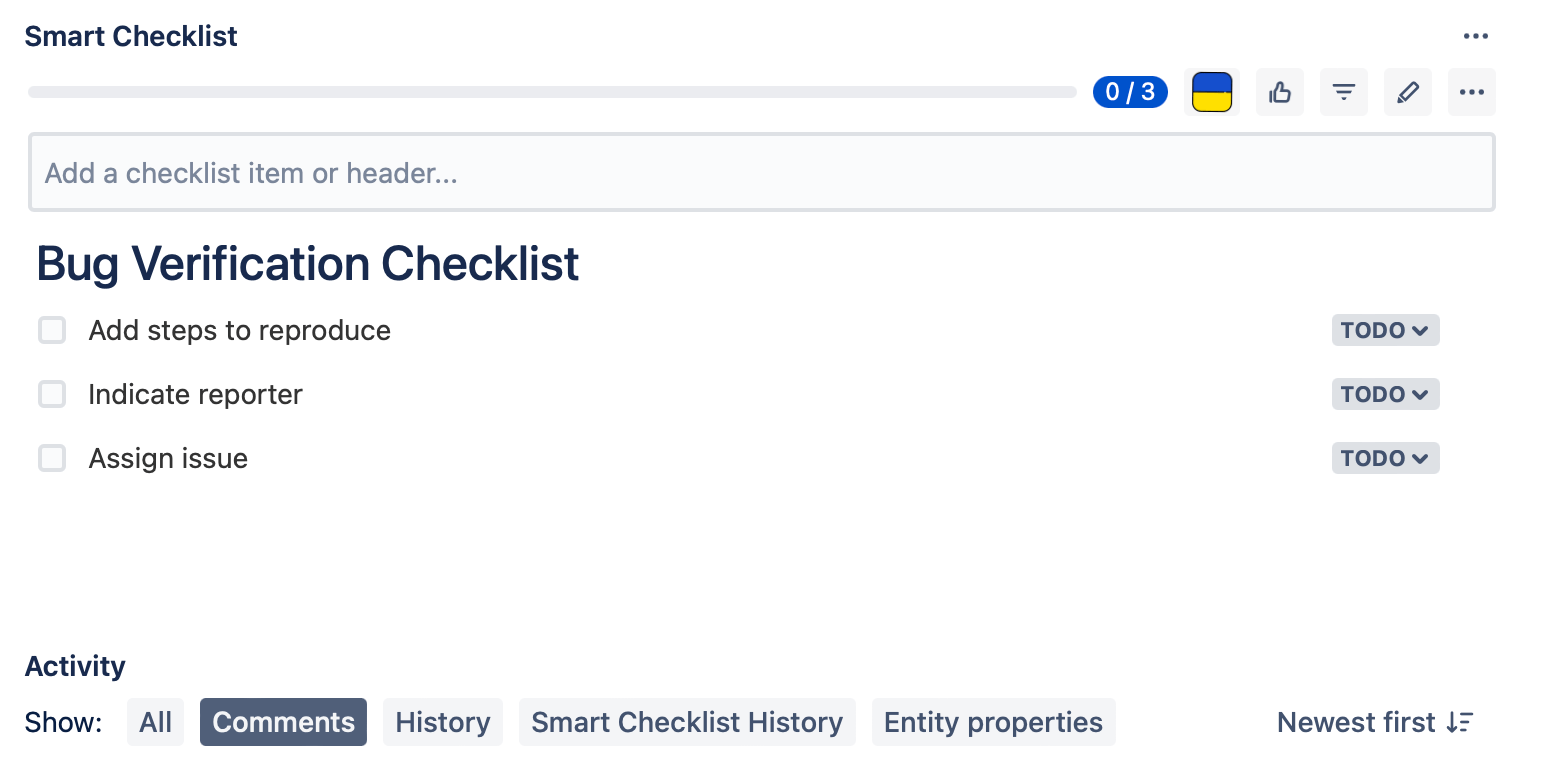This screenshot has width=1548, height=764.
Task: Select the Smart Checklist History tab
Action: pos(687,722)
